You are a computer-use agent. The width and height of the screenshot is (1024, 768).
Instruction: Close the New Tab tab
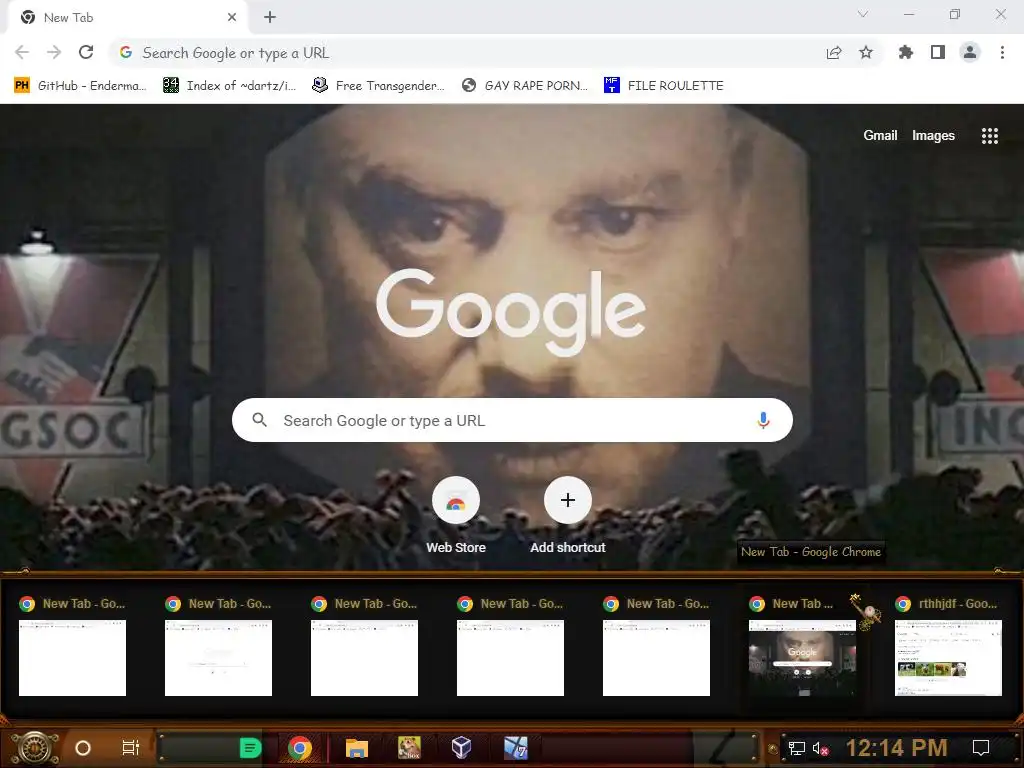[x=232, y=17]
